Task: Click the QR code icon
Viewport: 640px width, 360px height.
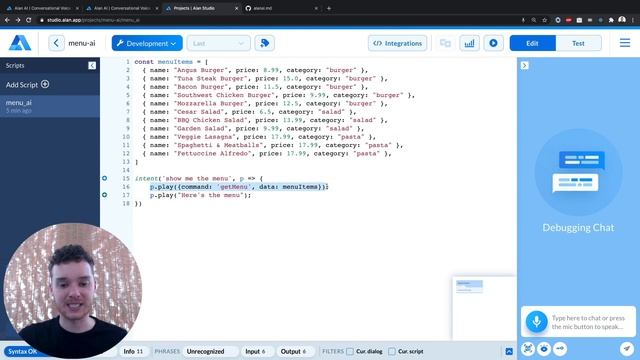Action: point(528,349)
